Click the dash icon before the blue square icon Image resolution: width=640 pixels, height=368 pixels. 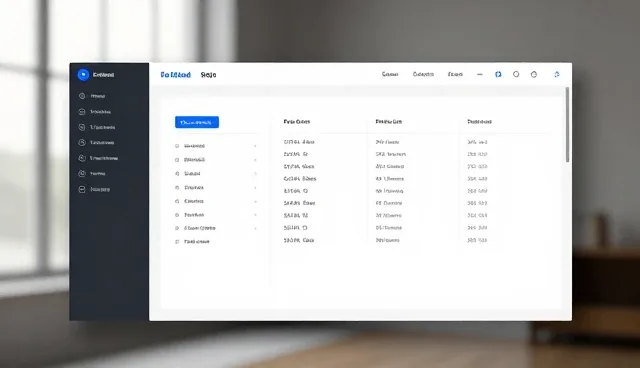pyautogui.click(x=480, y=74)
